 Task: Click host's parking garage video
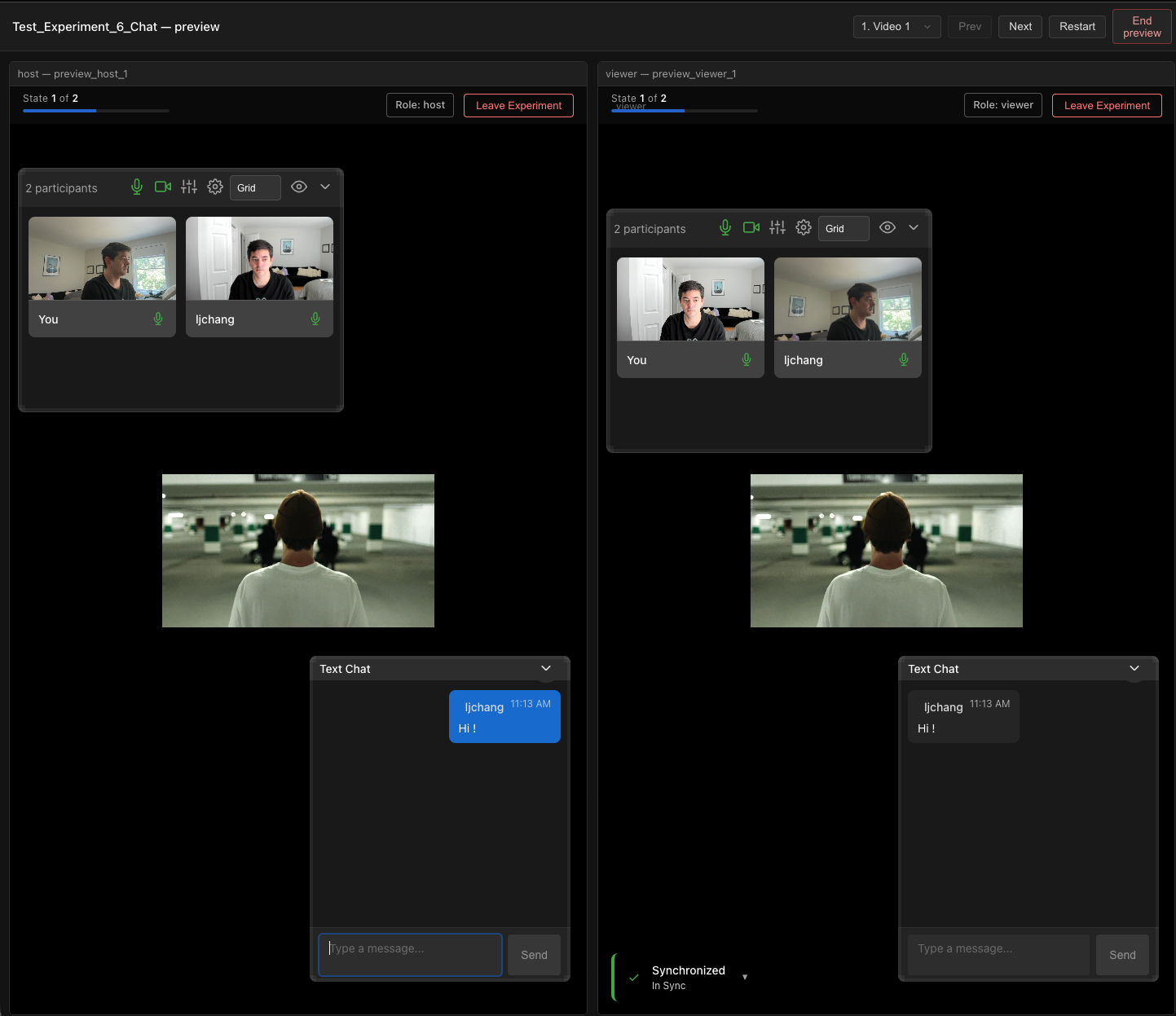click(298, 551)
